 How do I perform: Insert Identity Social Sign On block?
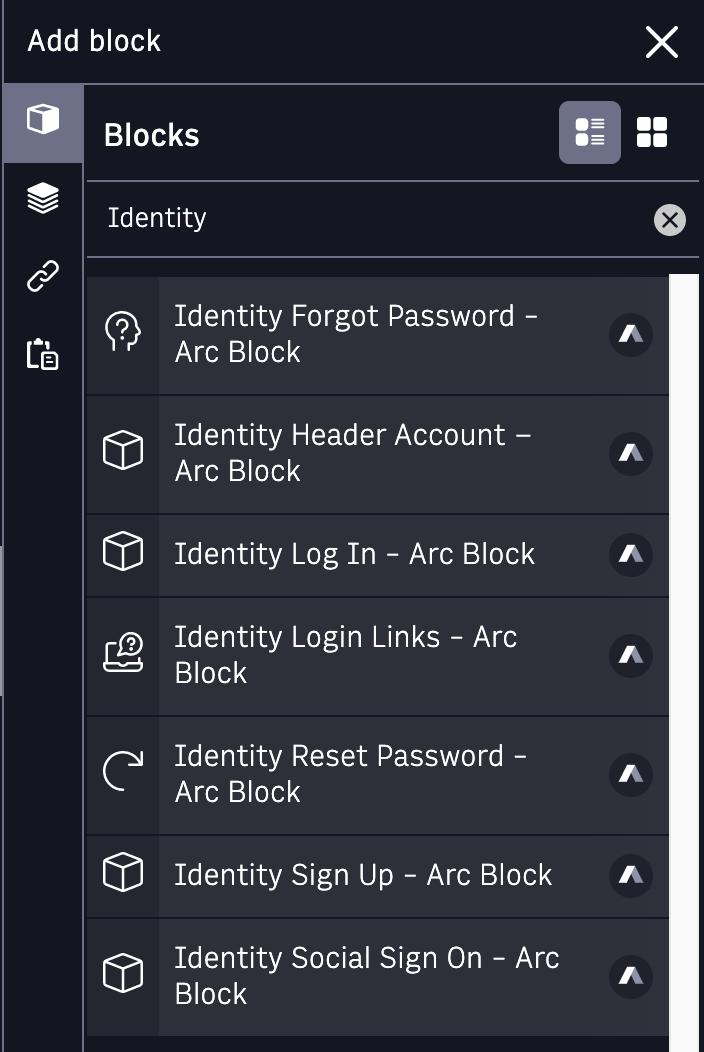[x=377, y=976]
